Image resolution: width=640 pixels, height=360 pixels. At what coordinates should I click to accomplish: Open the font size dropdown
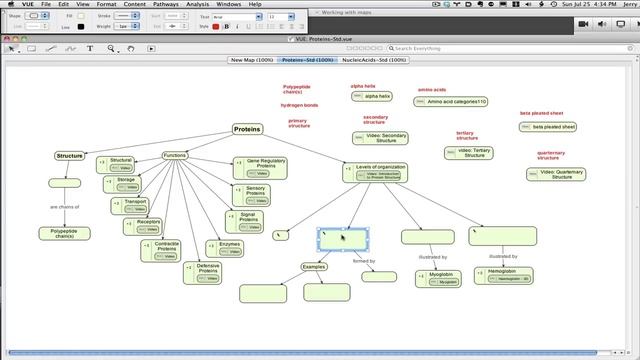(x=281, y=17)
